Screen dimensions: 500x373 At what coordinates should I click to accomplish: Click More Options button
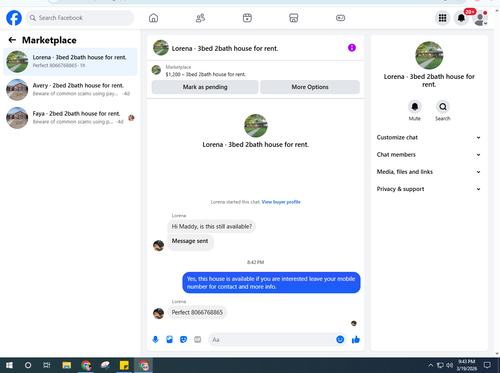pos(310,87)
